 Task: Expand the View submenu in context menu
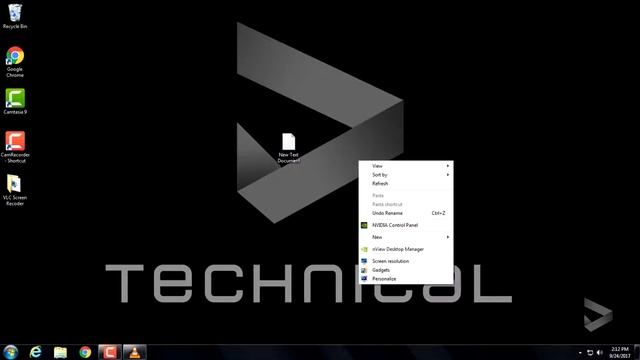406,166
